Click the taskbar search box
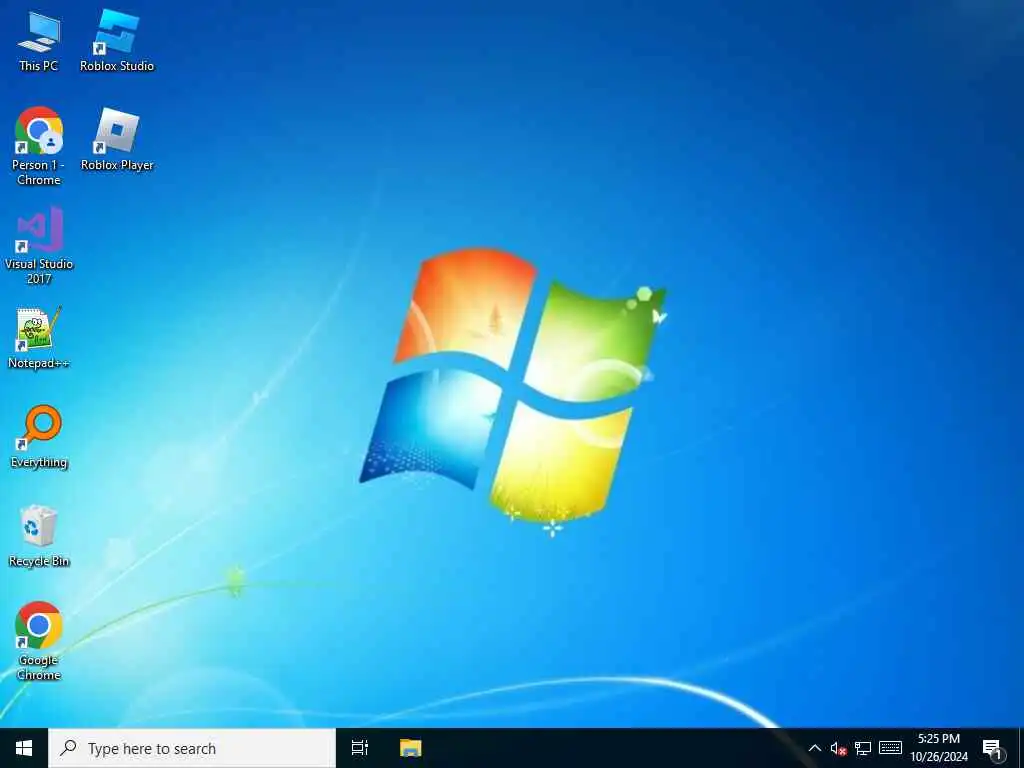1024x768 pixels. point(192,748)
